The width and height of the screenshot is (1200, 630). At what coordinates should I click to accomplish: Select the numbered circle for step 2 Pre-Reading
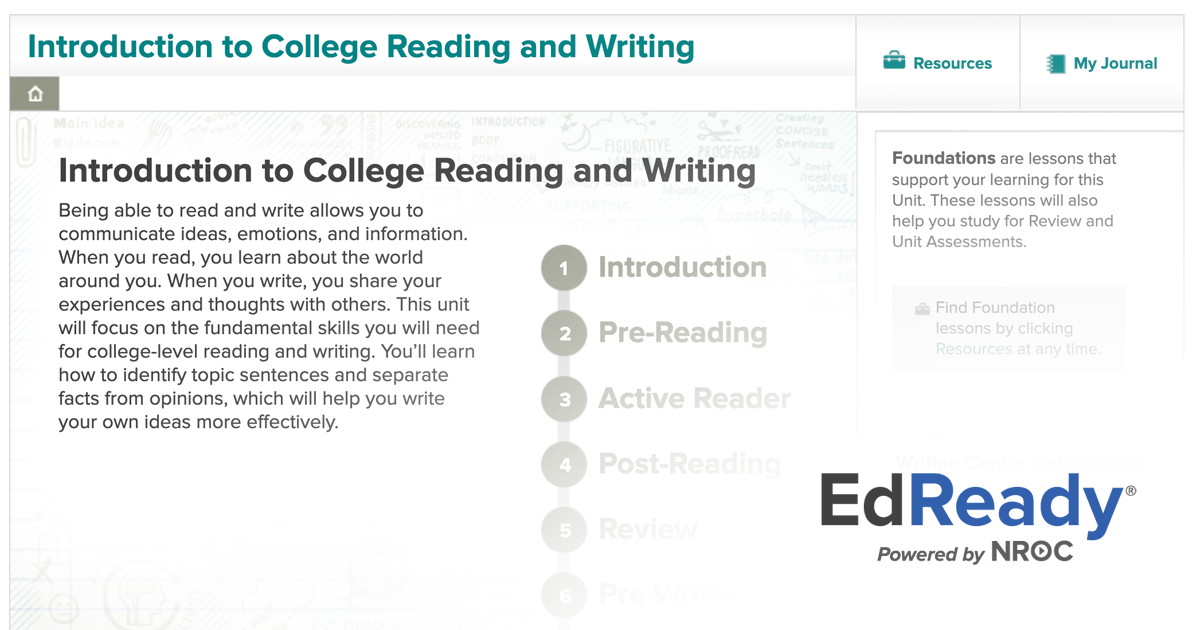(563, 333)
